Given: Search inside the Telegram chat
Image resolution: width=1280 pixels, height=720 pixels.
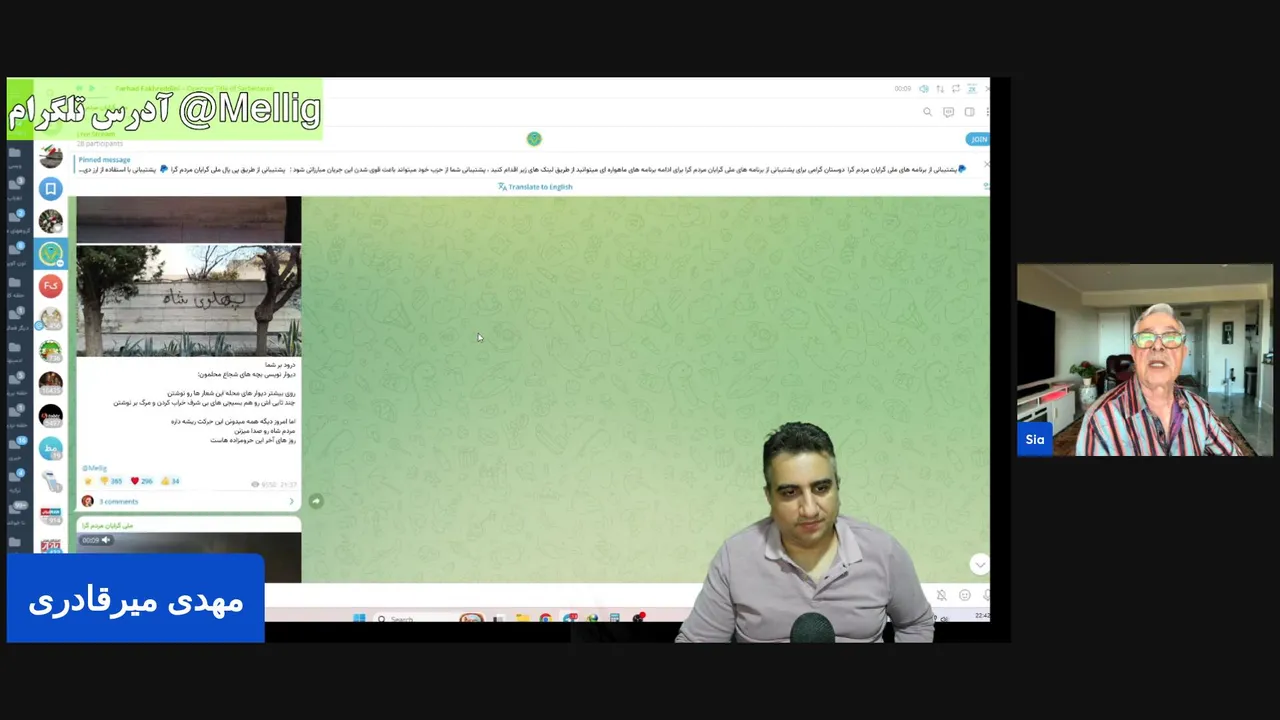Looking at the screenshot, I should tap(927, 112).
